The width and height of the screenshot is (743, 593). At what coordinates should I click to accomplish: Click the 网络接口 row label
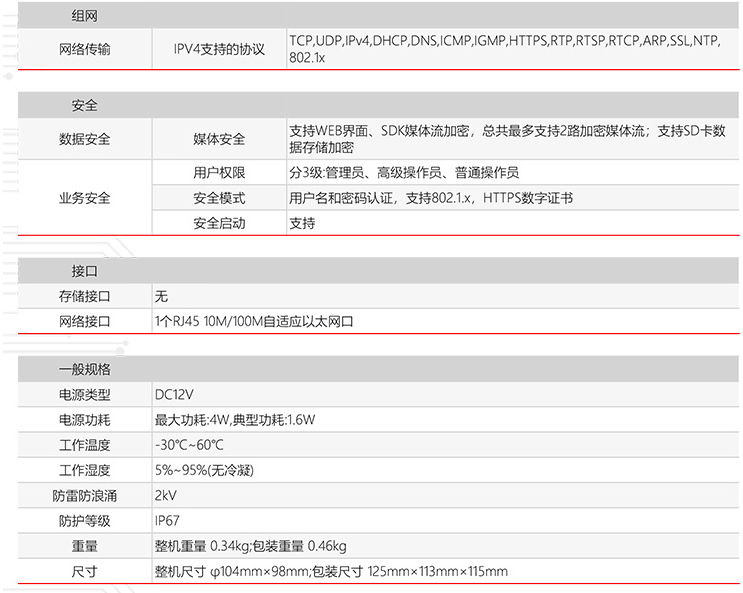(x=85, y=322)
